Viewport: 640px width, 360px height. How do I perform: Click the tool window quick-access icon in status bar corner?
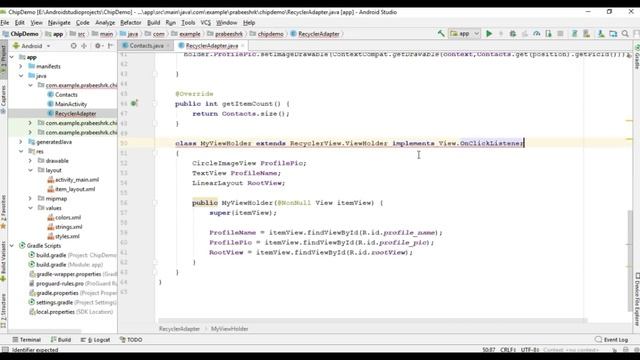5,350
